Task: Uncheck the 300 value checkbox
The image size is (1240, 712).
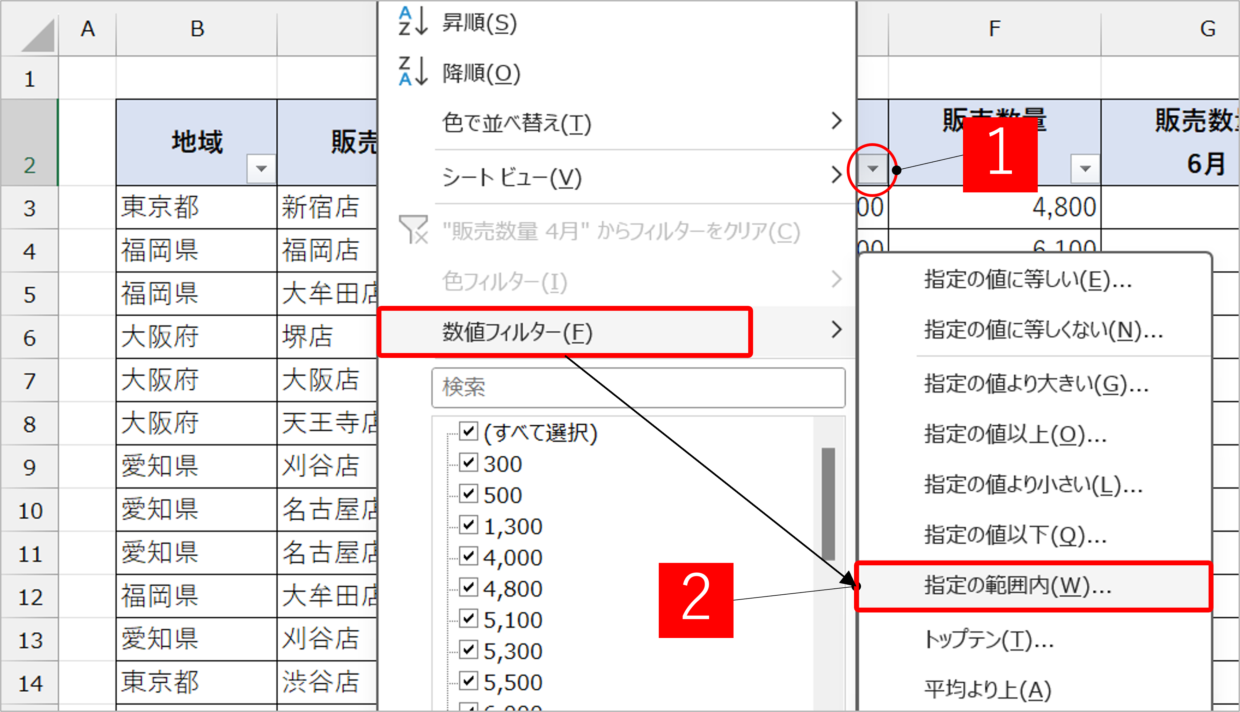Action: [x=468, y=464]
